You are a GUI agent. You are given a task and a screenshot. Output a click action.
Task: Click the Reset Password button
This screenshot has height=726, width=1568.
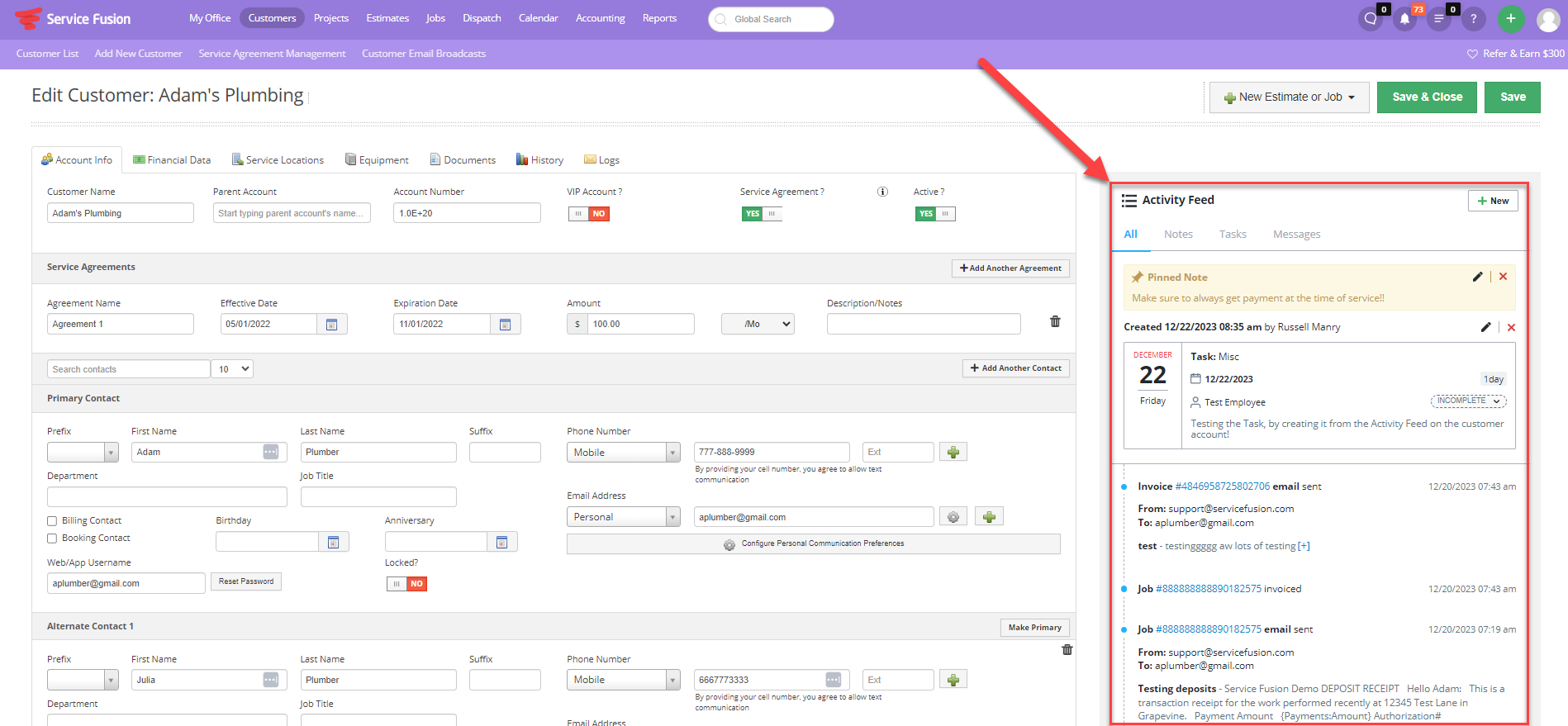246,581
